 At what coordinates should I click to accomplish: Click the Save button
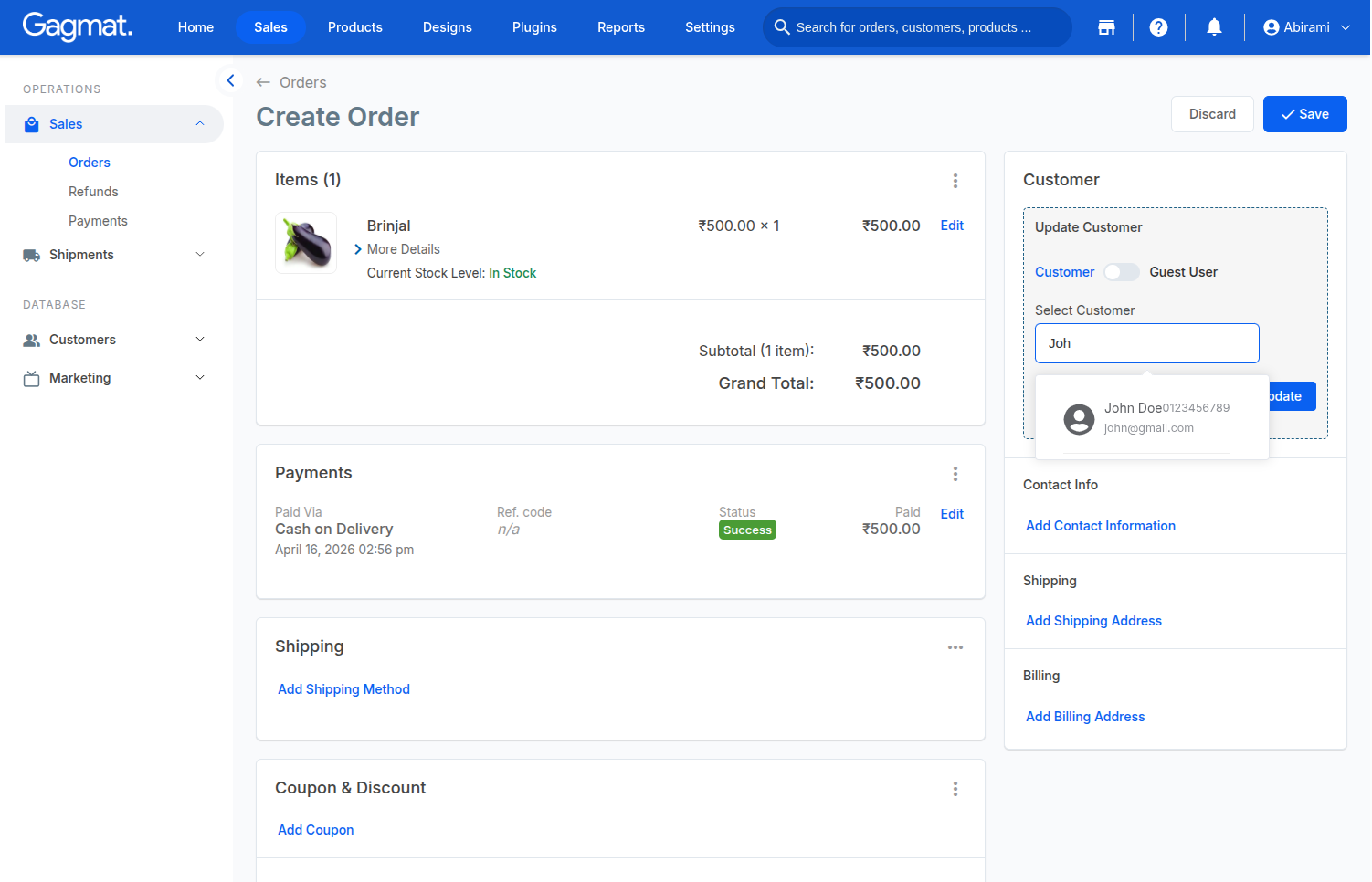(x=1304, y=114)
